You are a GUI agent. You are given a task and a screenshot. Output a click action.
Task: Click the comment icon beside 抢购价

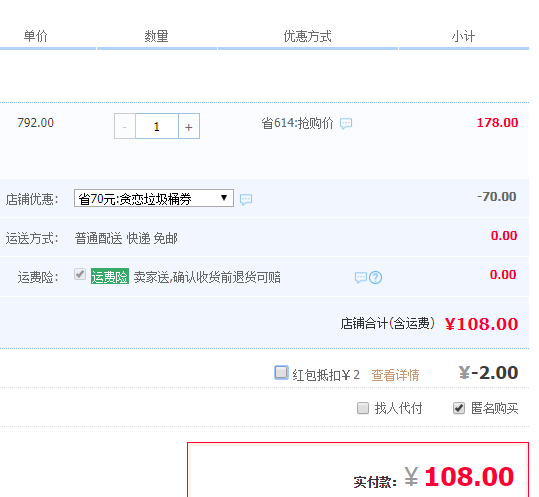point(346,123)
